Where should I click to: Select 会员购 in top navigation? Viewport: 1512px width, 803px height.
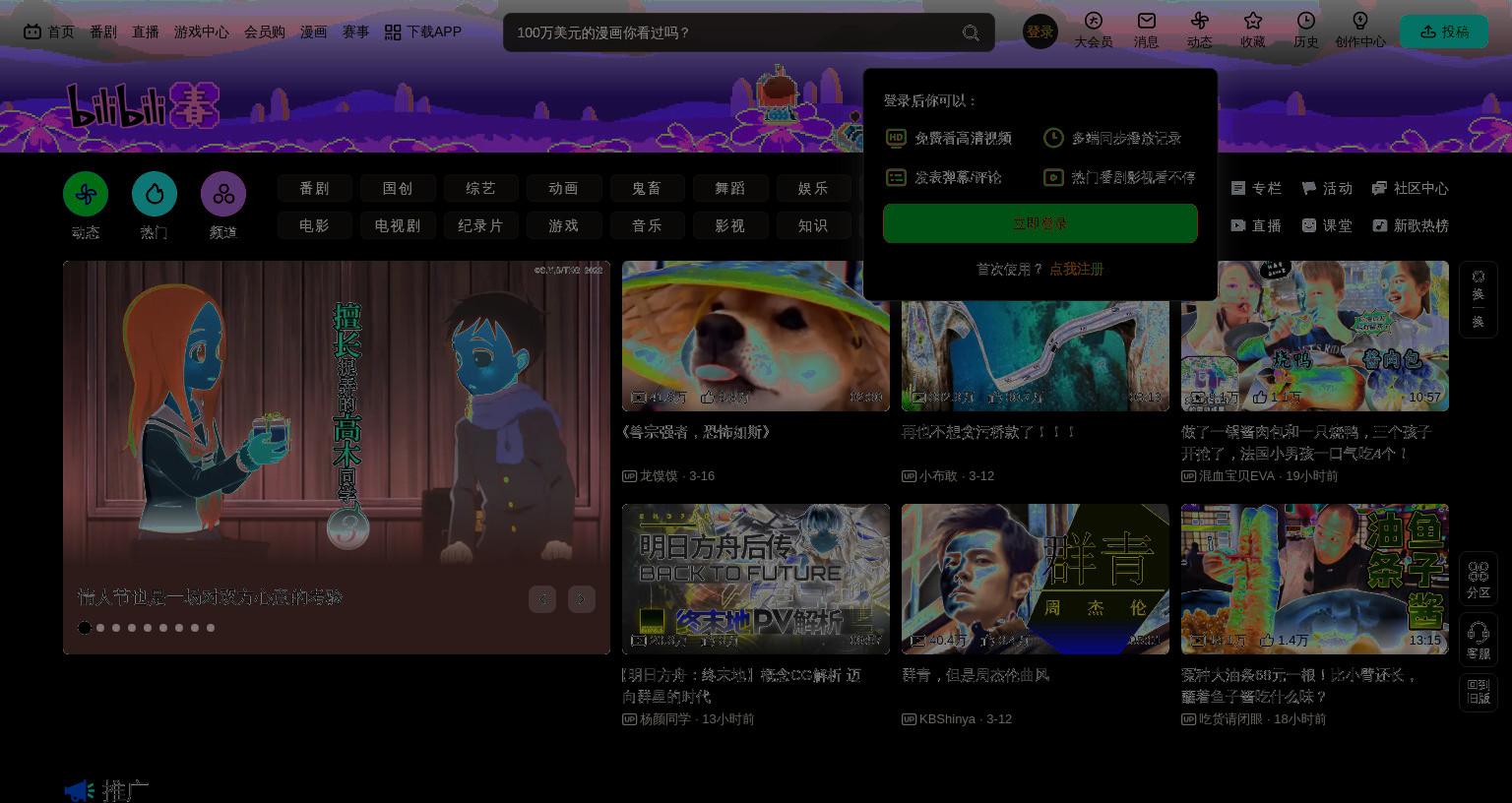tap(265, 32)
